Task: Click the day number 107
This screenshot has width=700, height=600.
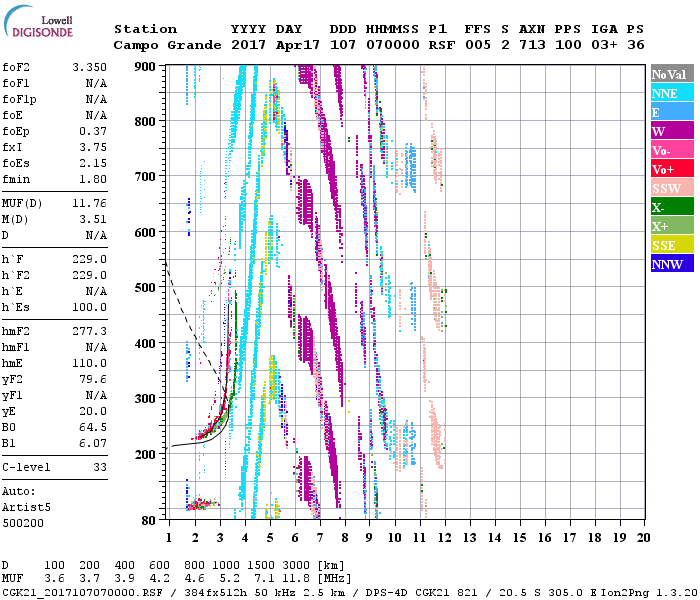Action: pos(343,45)
